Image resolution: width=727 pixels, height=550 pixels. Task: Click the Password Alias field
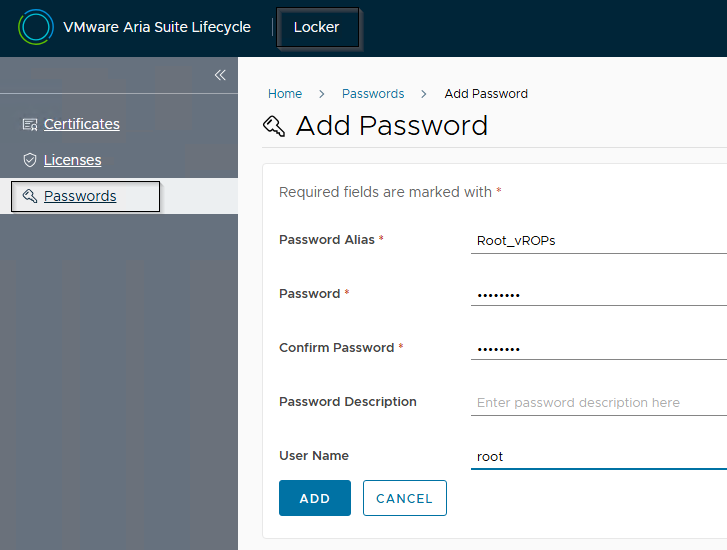point(599,241)
